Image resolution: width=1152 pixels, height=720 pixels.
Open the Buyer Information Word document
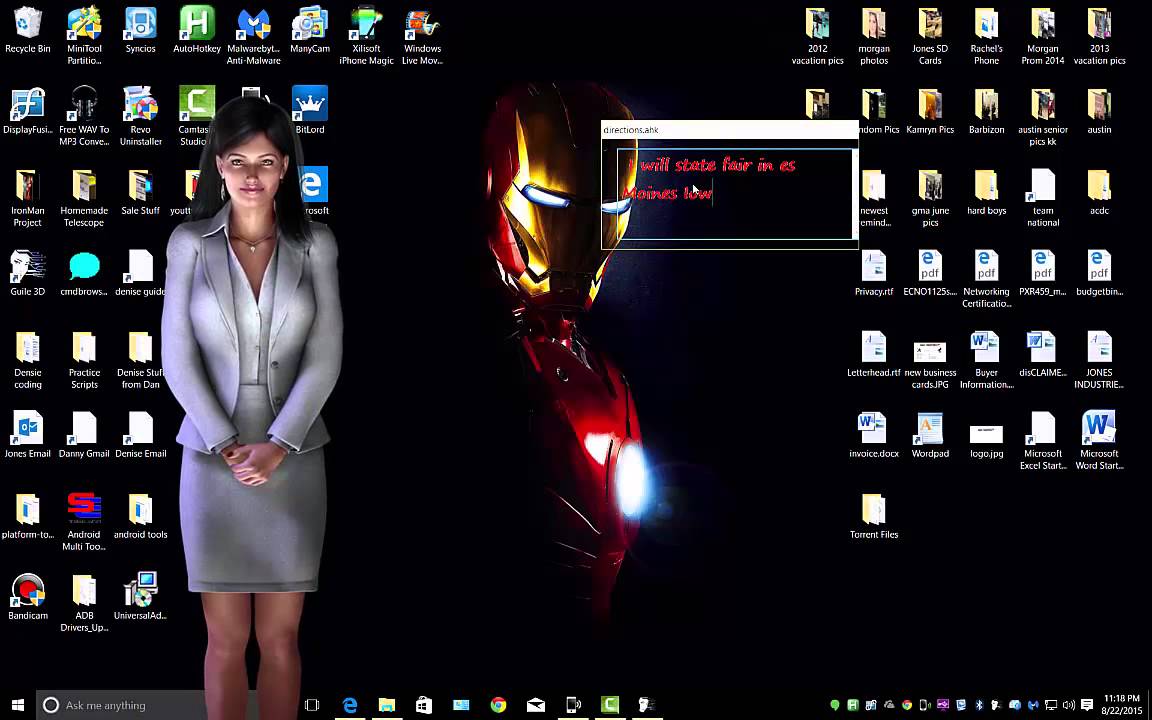click(x=987, y=359)
